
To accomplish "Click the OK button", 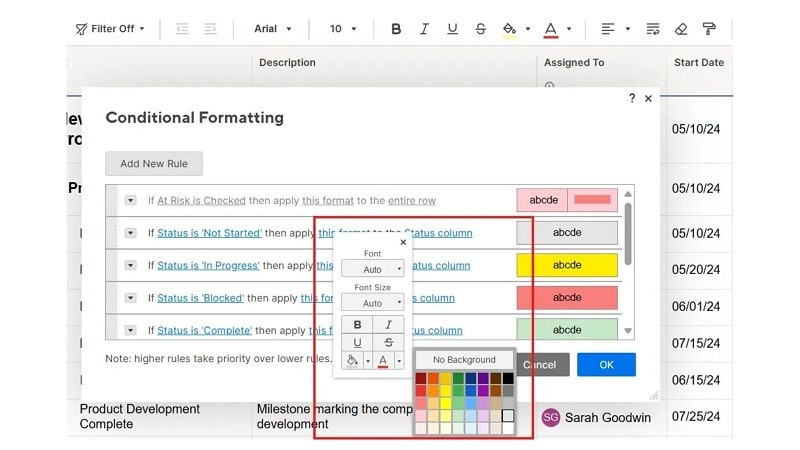I will tap(606, 365).
